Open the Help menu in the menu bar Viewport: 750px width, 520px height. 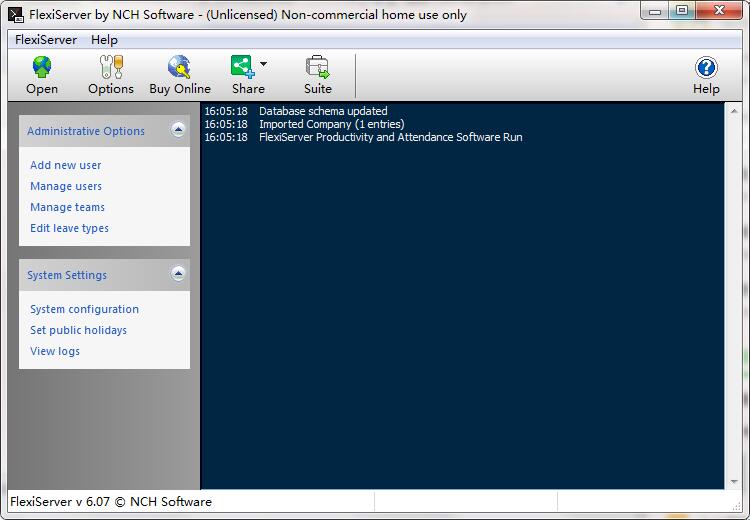point(104,40)
